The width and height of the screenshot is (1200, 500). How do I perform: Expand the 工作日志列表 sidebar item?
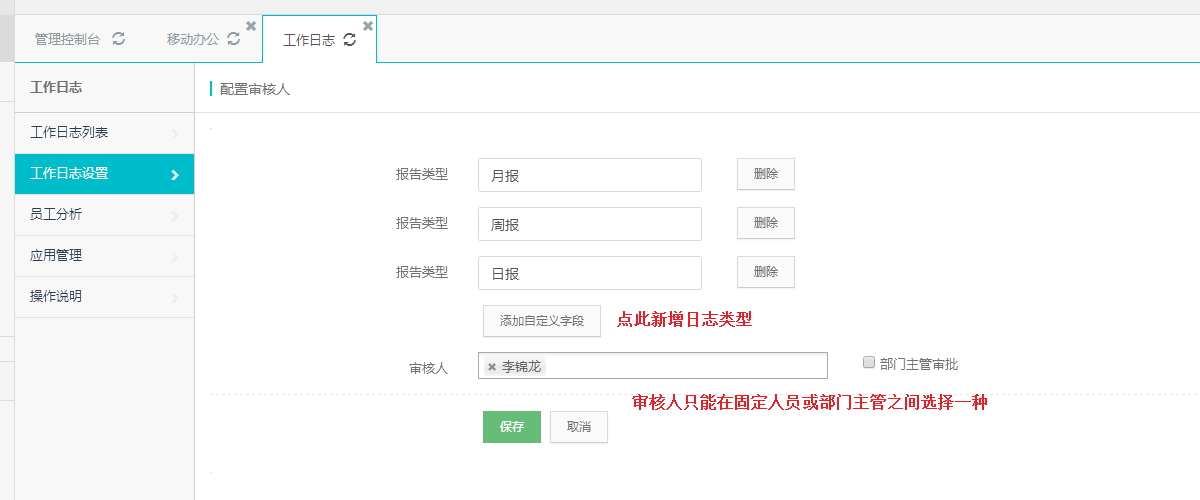[x=104, y=133]
